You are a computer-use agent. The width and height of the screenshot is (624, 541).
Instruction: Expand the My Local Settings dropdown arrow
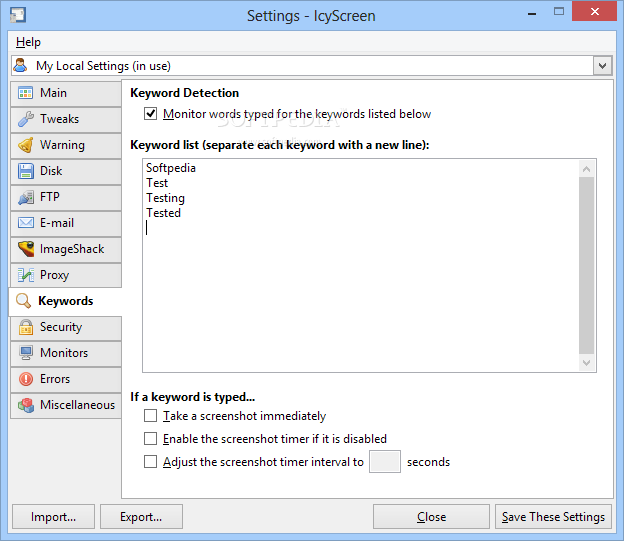(602, 66)
